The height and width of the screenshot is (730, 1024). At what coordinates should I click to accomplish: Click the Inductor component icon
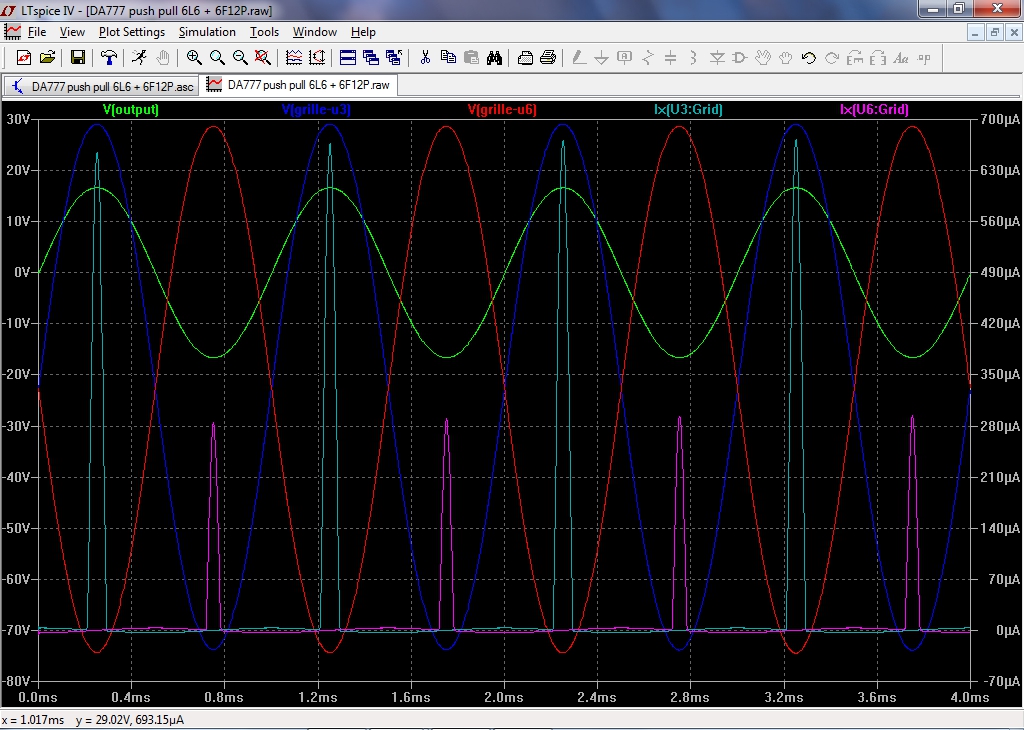pyautogui.click(x=693, y=58)
